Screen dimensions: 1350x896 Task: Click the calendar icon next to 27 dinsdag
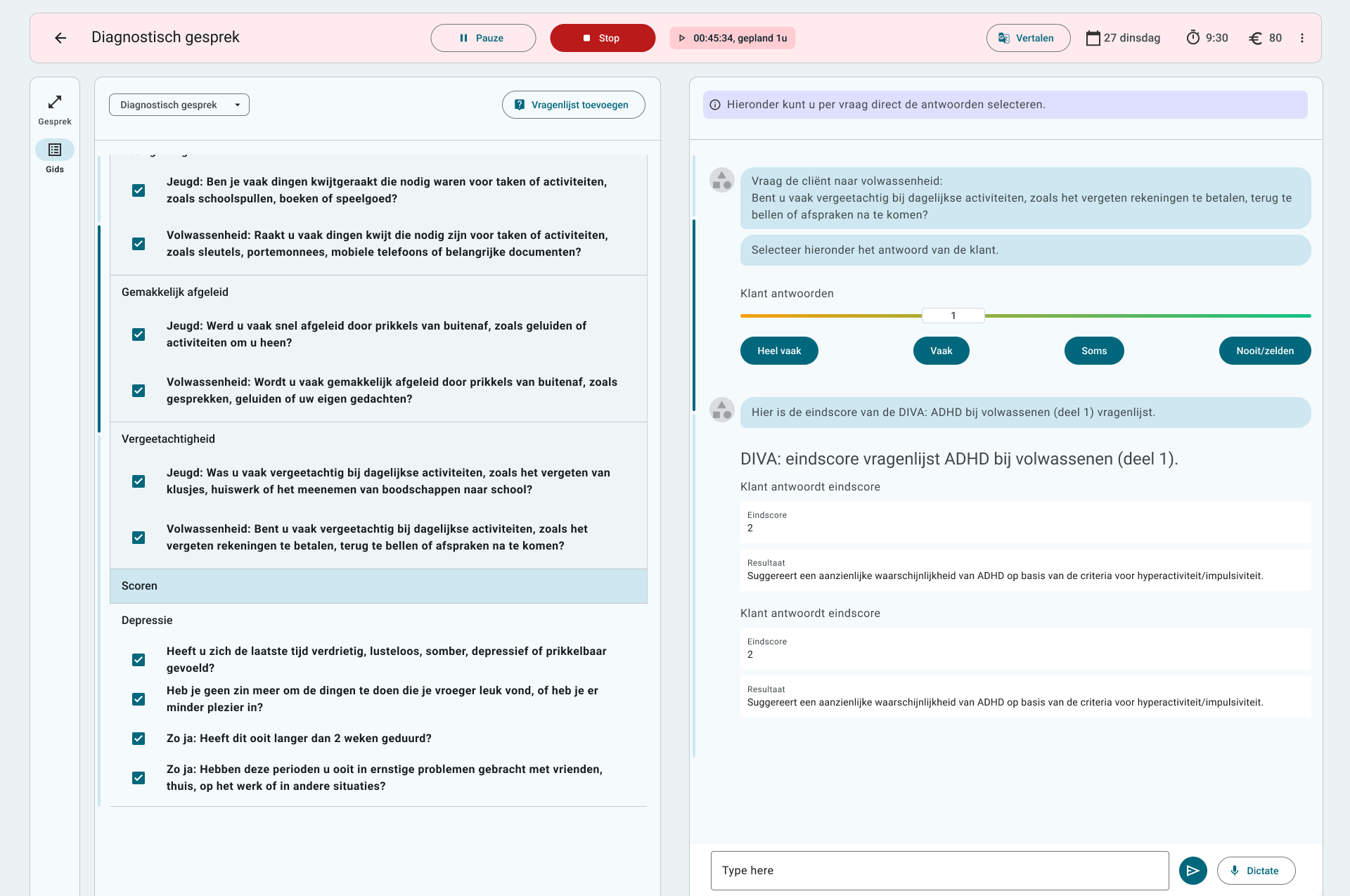point(1093,38)
